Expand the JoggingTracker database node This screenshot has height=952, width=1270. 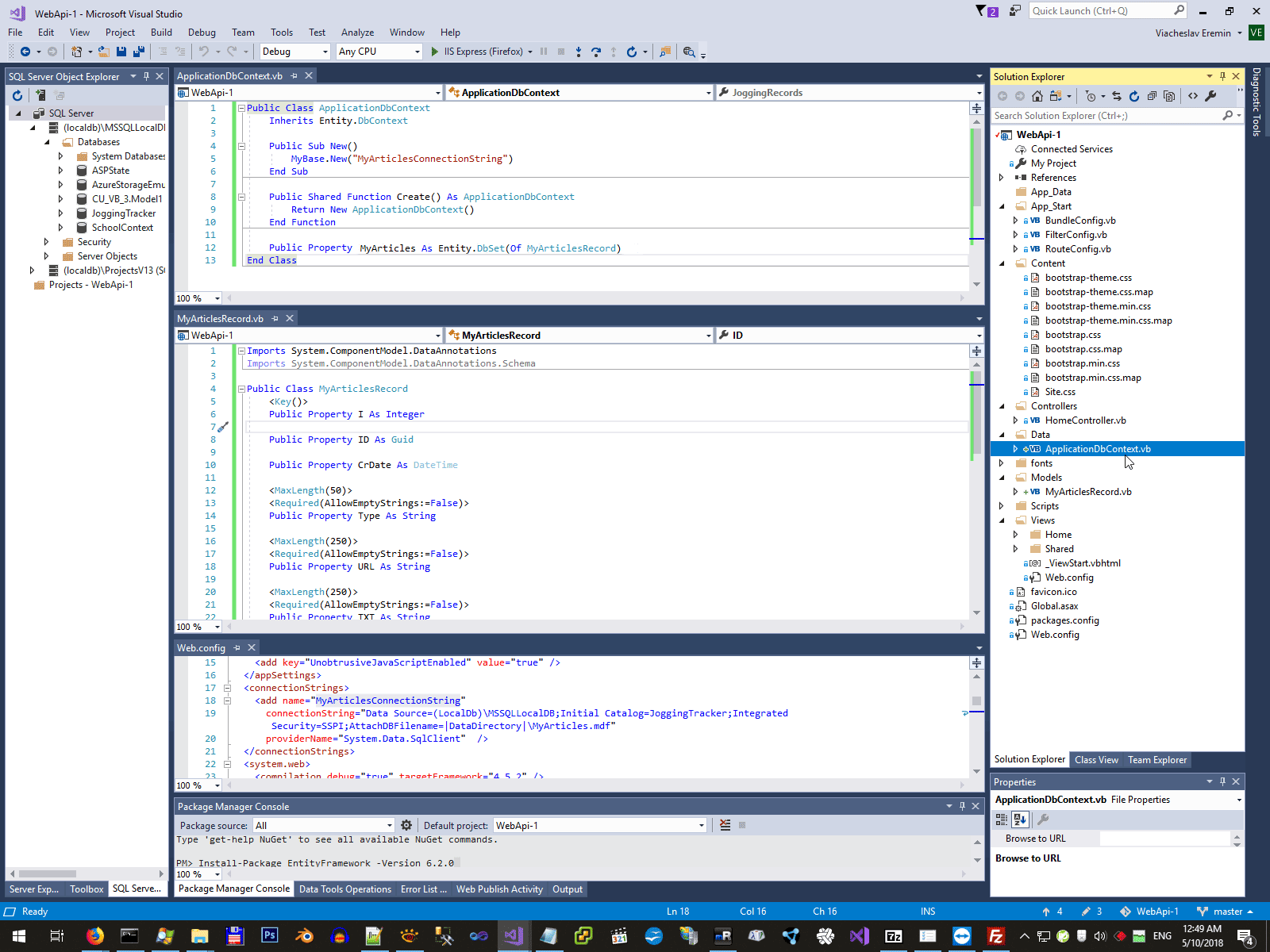[60, 213]
